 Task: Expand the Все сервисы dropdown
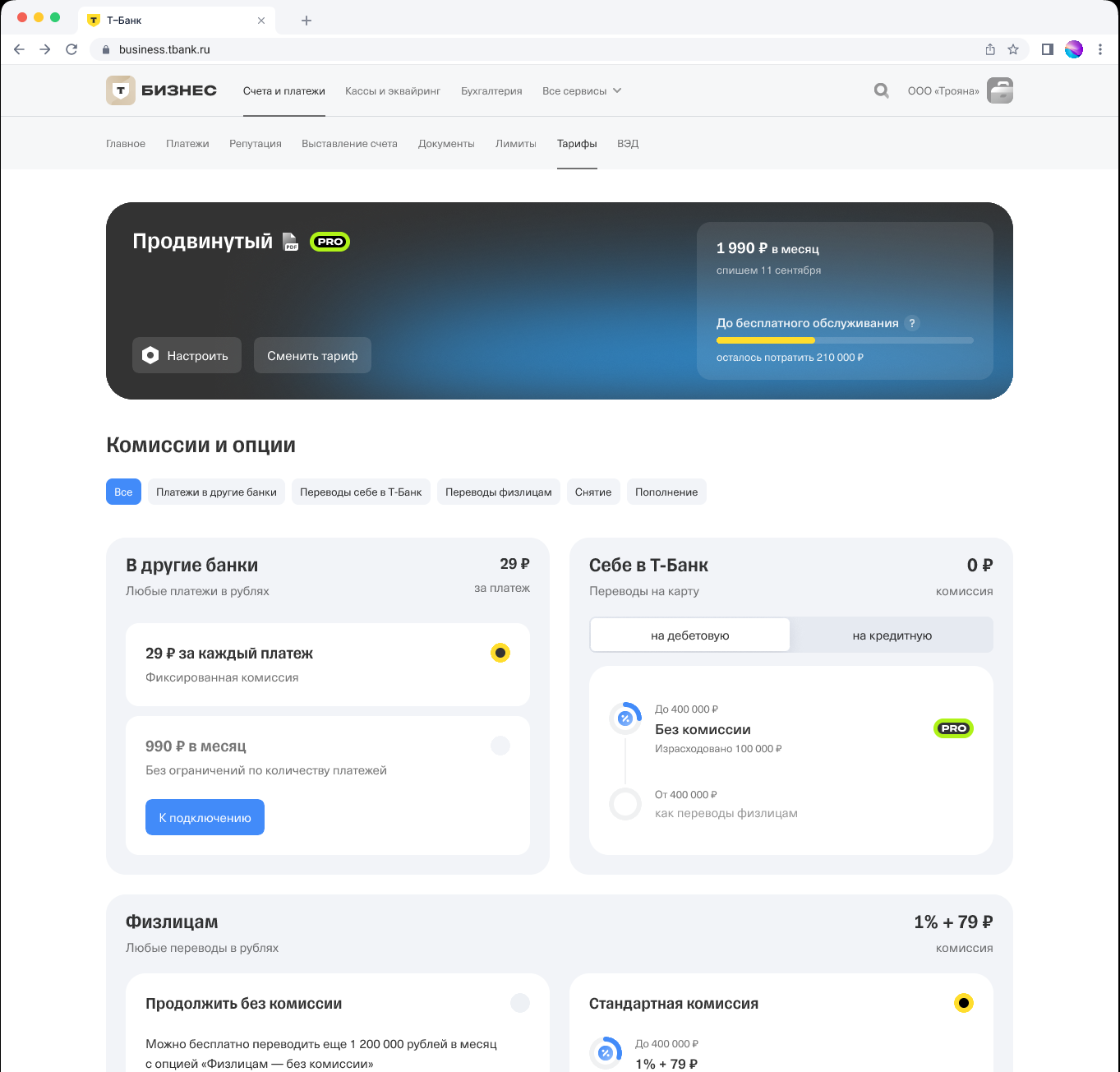click(582, 90)
